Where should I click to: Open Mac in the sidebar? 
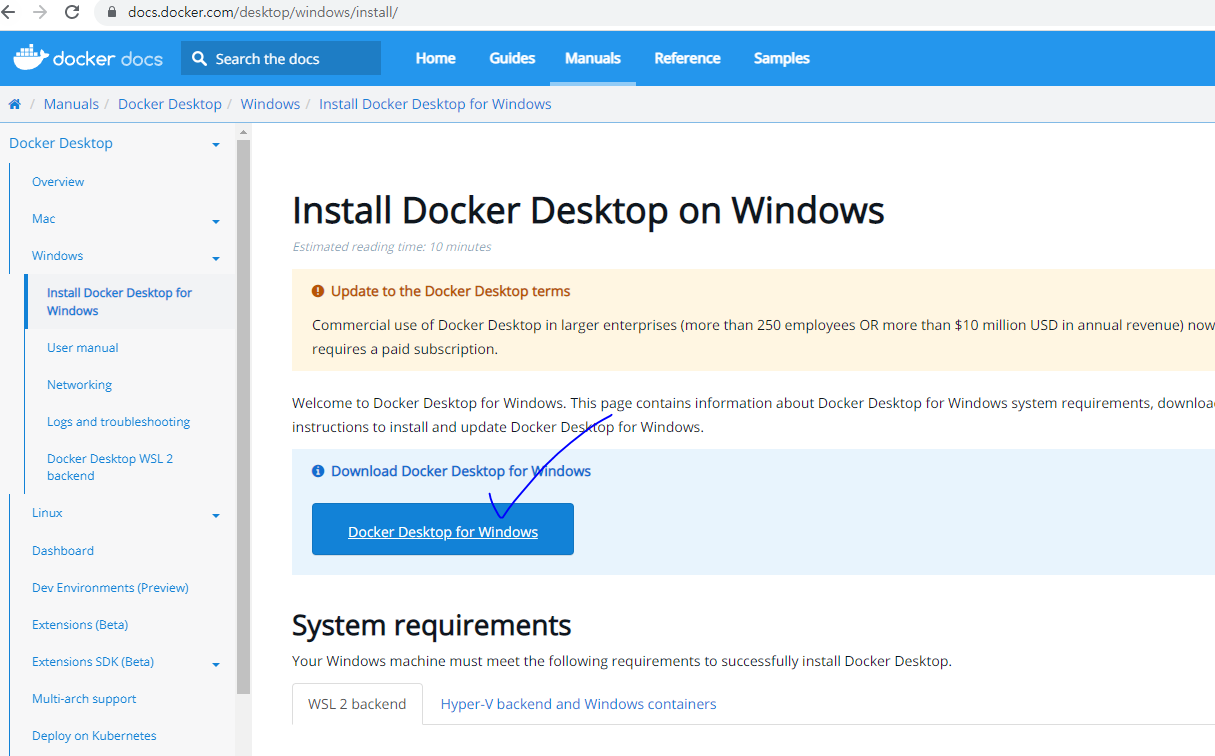(x=44, y=219)
